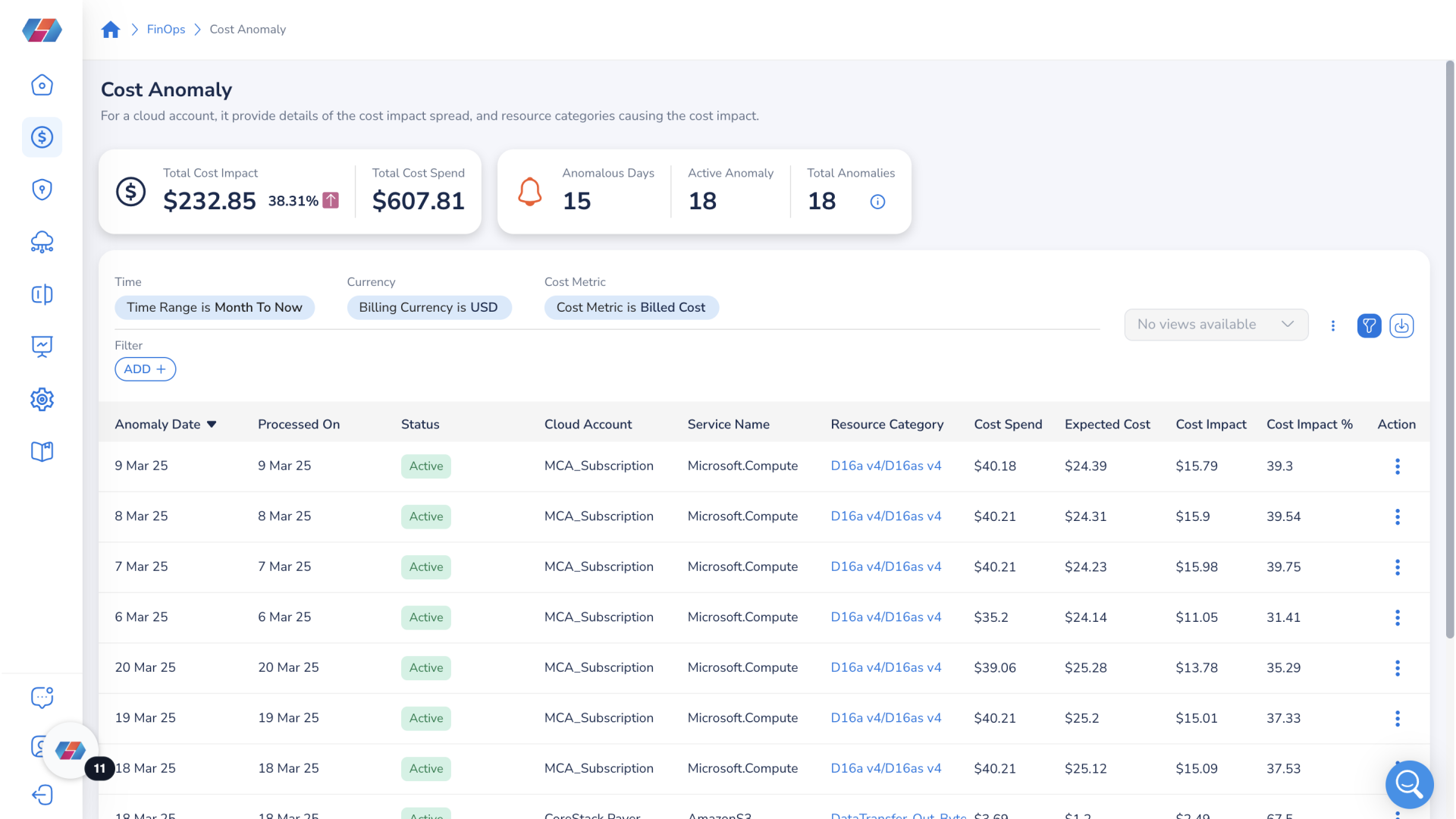The width and height of the screenshot is (1456, 819).
Task: Open action menu for 8 Mar 25 row
Action: 1397,517
